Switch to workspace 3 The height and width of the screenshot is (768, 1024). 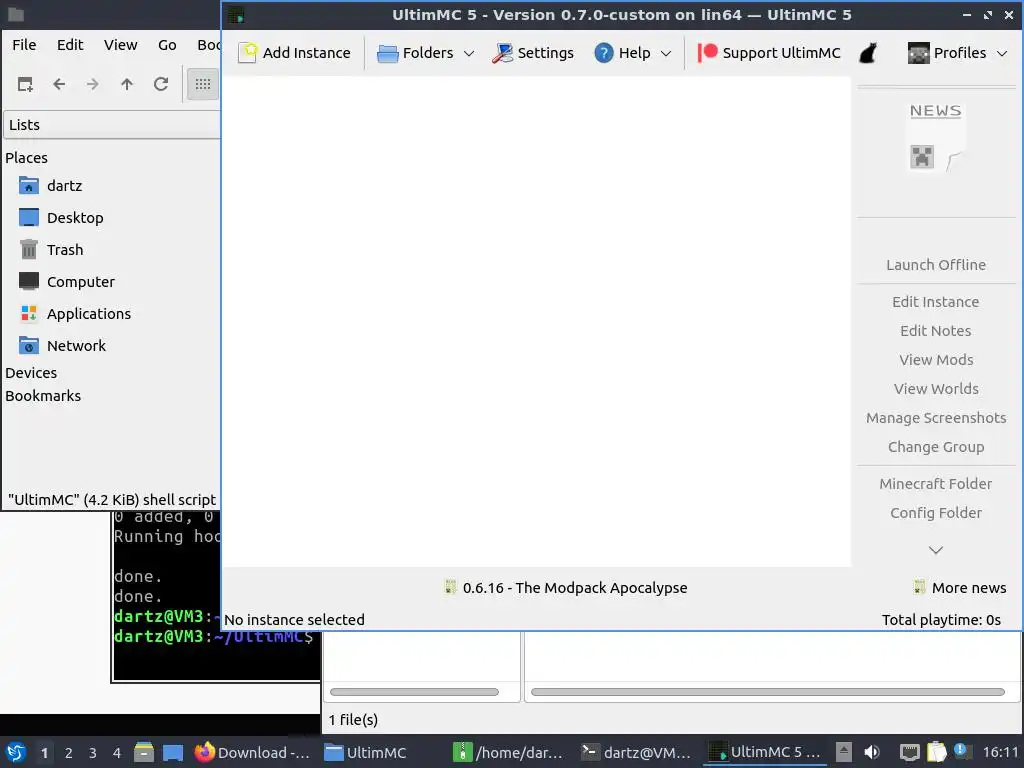pyautogui.click(x=93, y=753)
